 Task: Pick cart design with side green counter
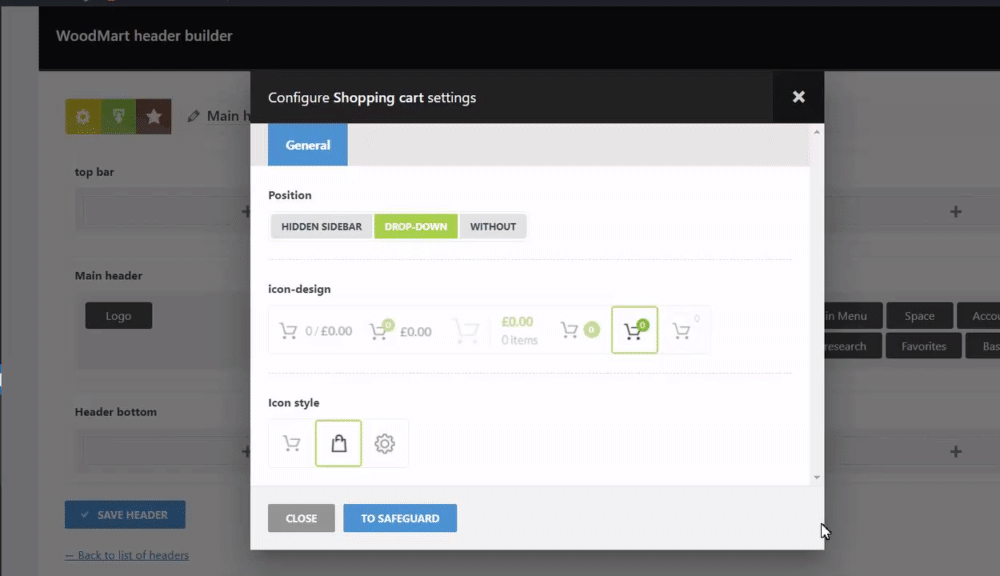coord(580,330)
